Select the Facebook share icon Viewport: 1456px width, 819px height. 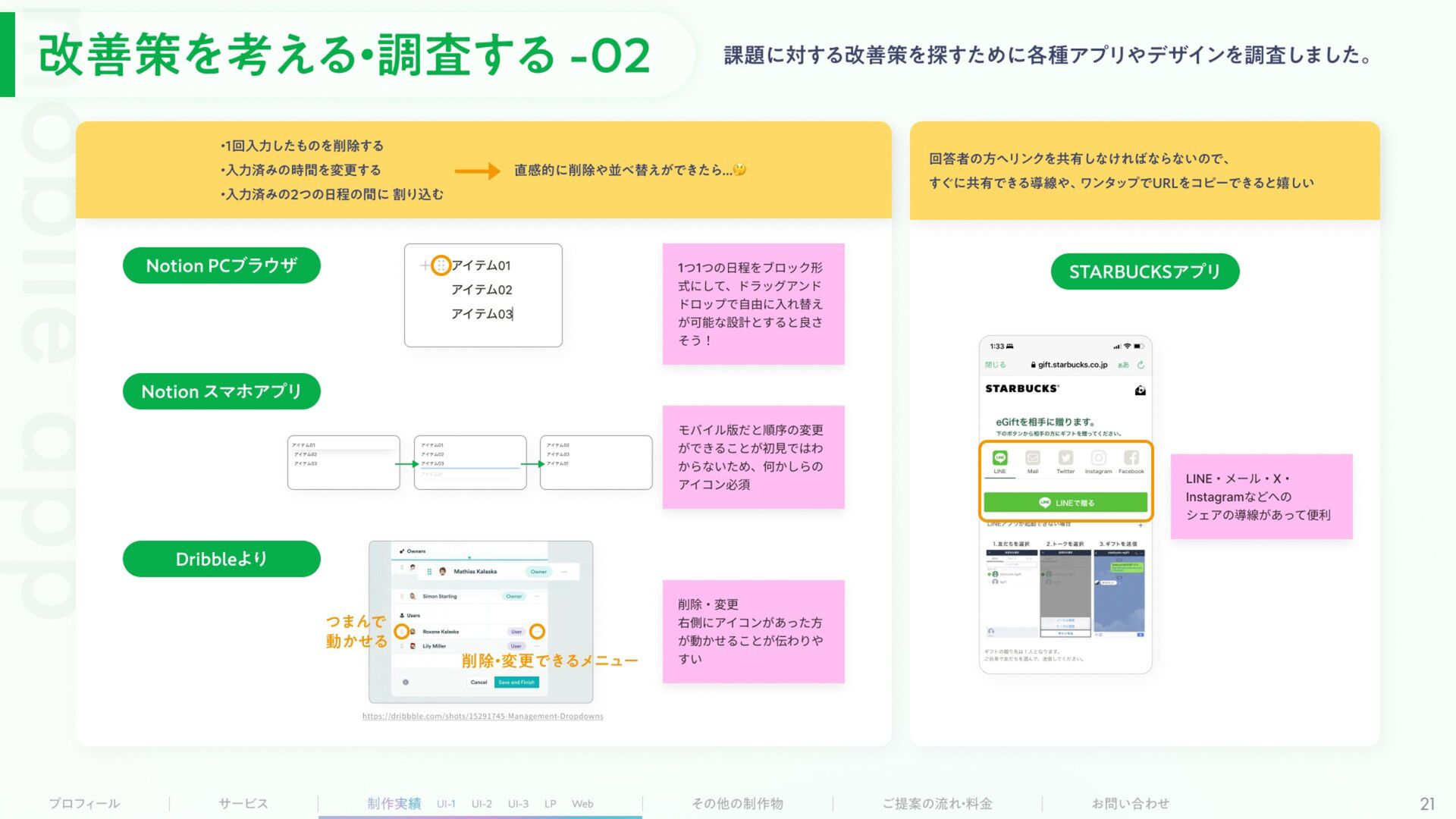pyautogui.click(x=1131, y=457)
